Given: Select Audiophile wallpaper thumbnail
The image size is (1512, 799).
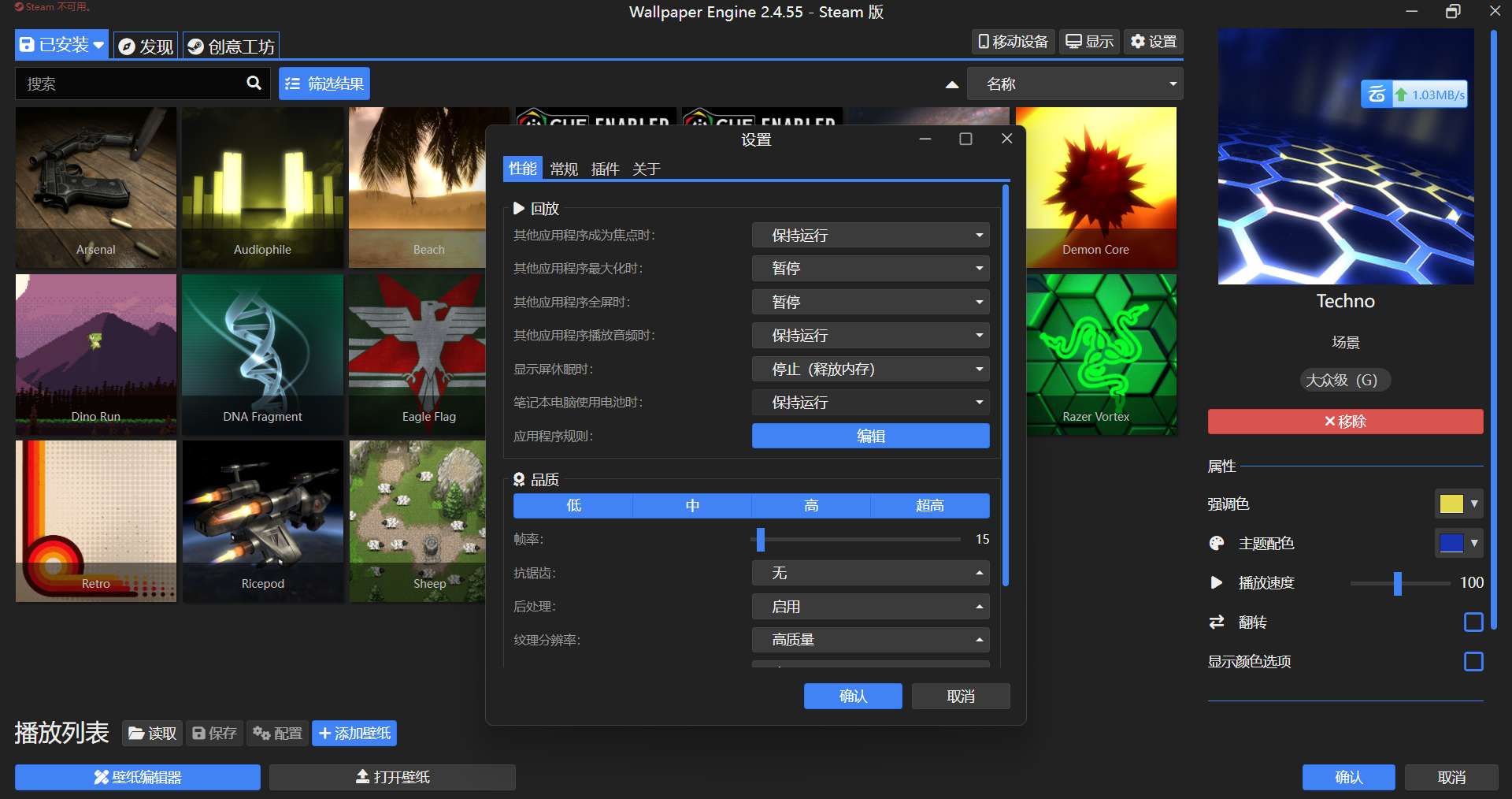Looking at the screenshot, I should tap(262, 188).
